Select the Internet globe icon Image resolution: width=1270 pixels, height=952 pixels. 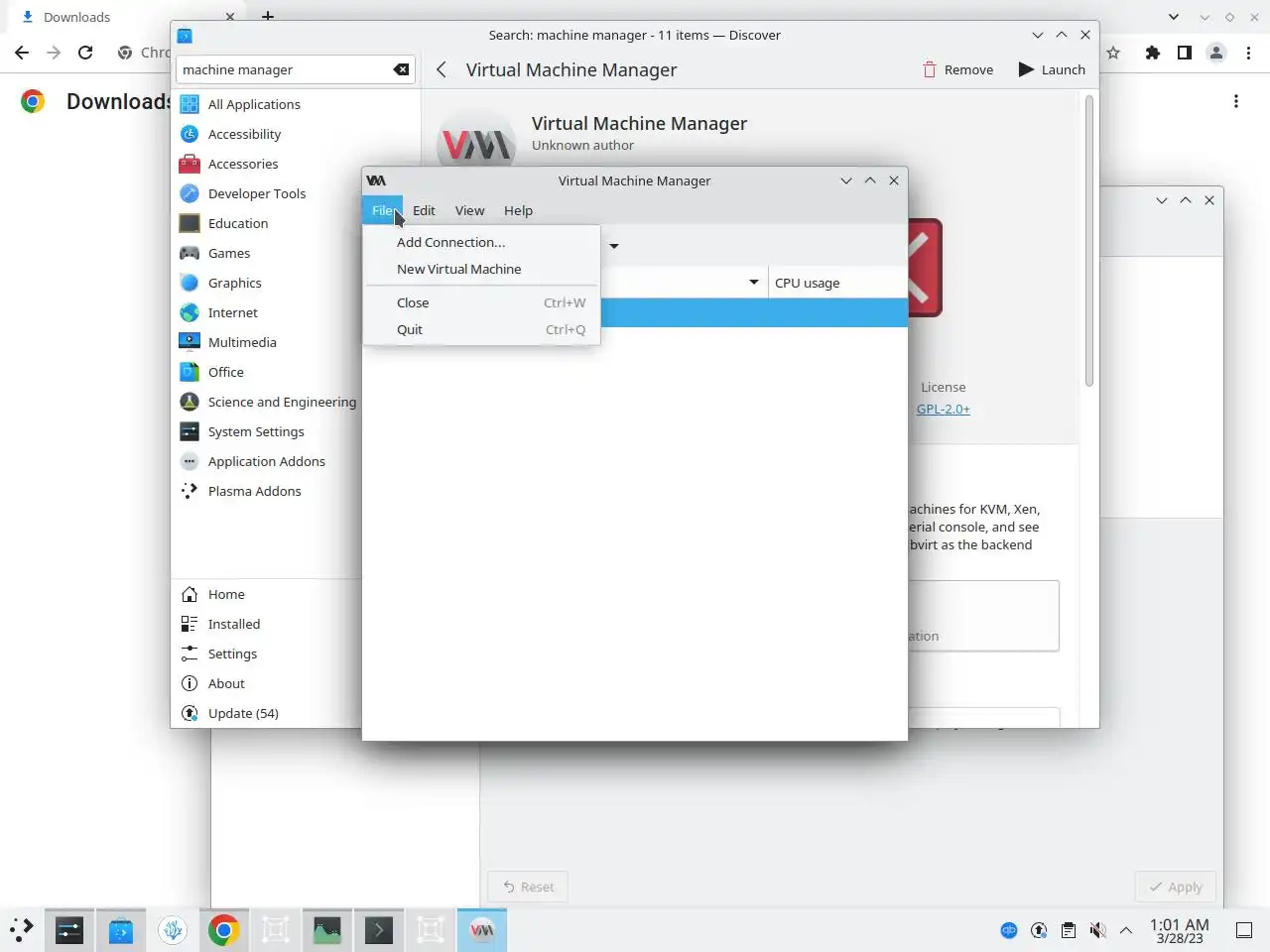tap(190, 312)
